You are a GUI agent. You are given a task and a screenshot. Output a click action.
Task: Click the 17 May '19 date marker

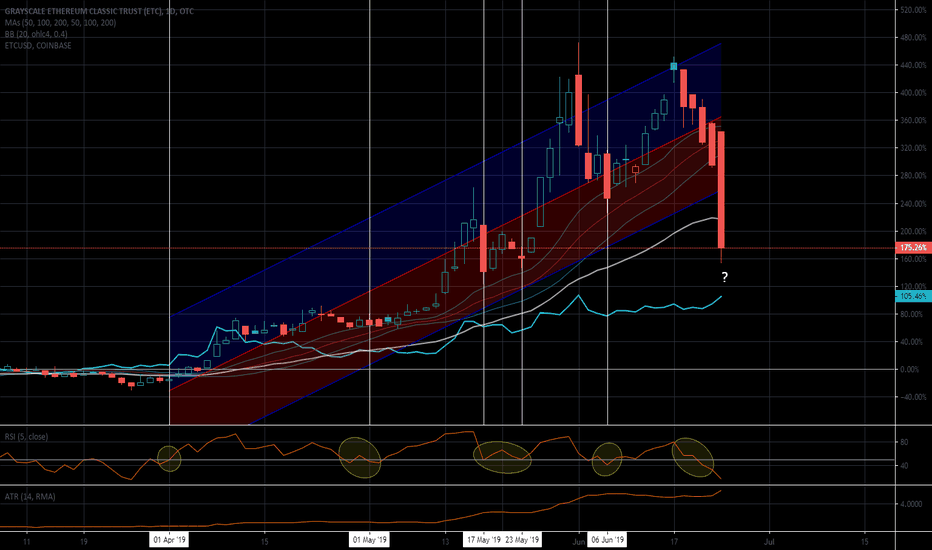[x=483, y=540]
